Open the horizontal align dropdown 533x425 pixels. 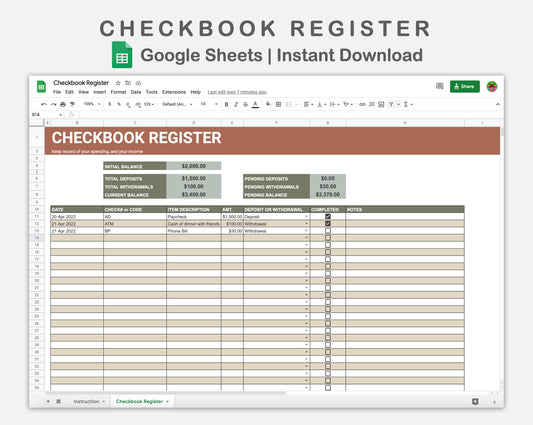(308, 104)
